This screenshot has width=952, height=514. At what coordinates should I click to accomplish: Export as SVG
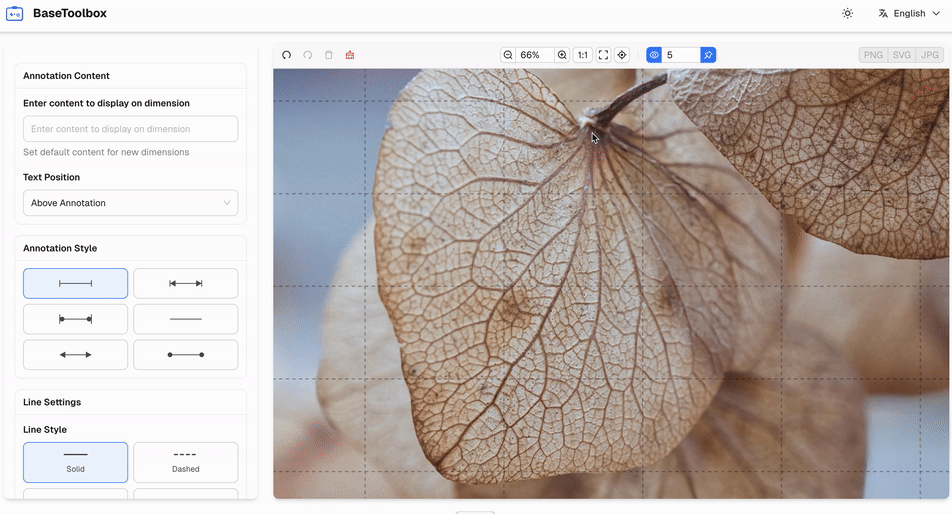coord(902,55)
